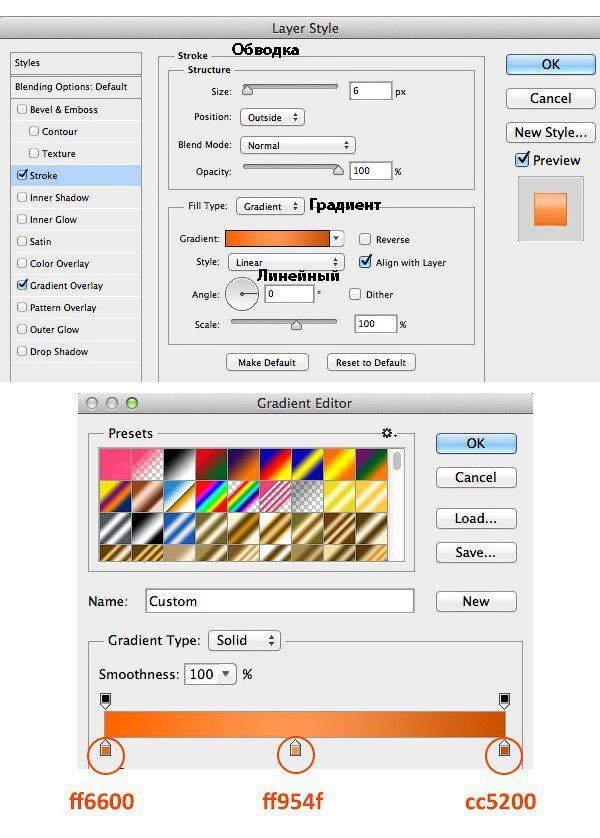Click the Size px input field
Screen dimensions: 600x838
[371, 91]
